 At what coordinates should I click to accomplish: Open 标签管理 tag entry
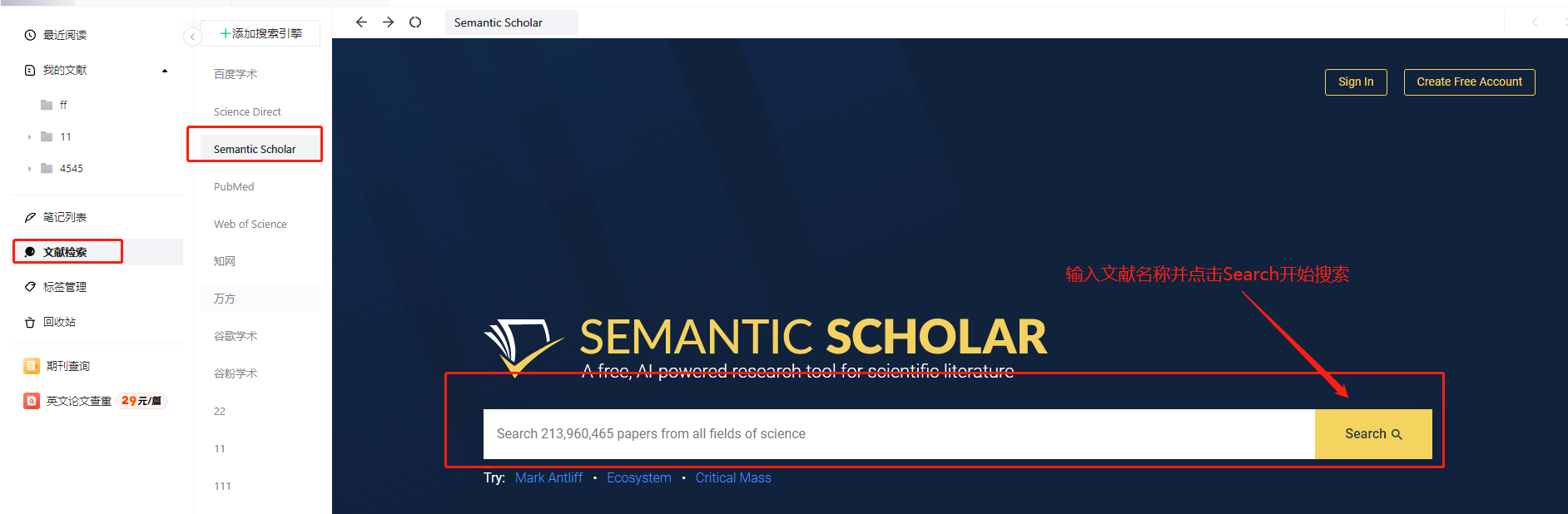(x=55, y=287)
